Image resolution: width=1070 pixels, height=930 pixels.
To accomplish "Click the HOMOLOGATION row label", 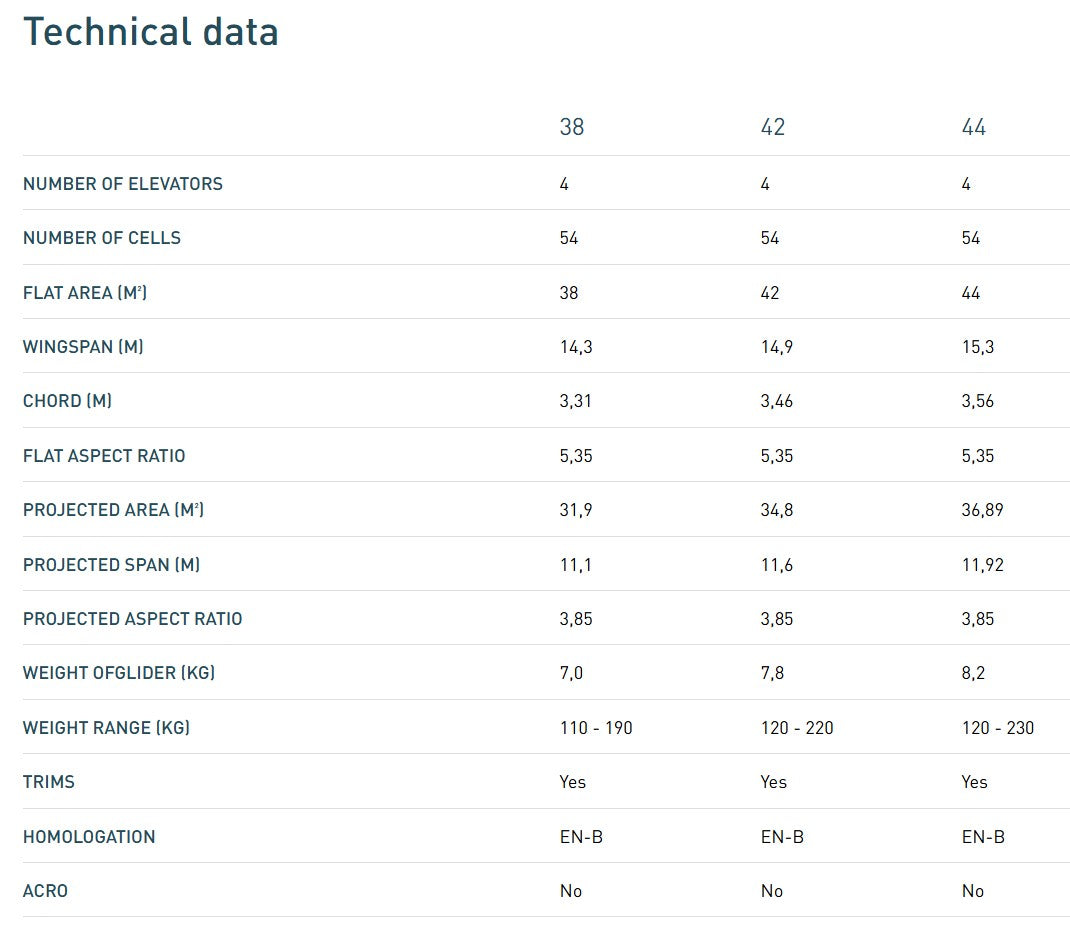I will click(89, 837).
